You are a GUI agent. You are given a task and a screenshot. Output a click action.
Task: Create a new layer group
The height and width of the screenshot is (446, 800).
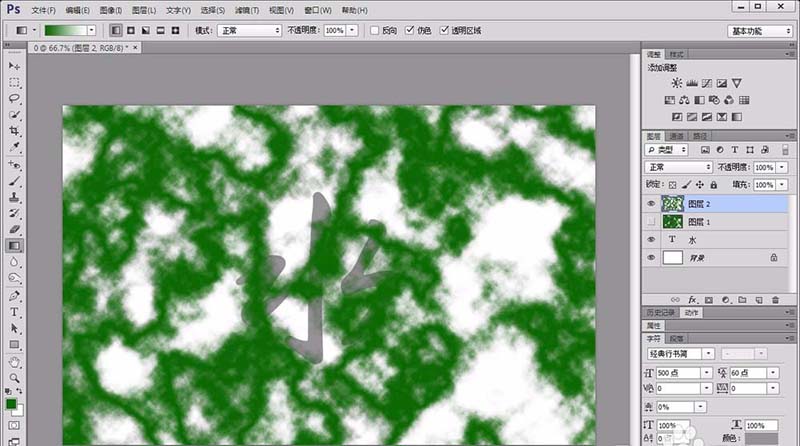coord(742,300)
